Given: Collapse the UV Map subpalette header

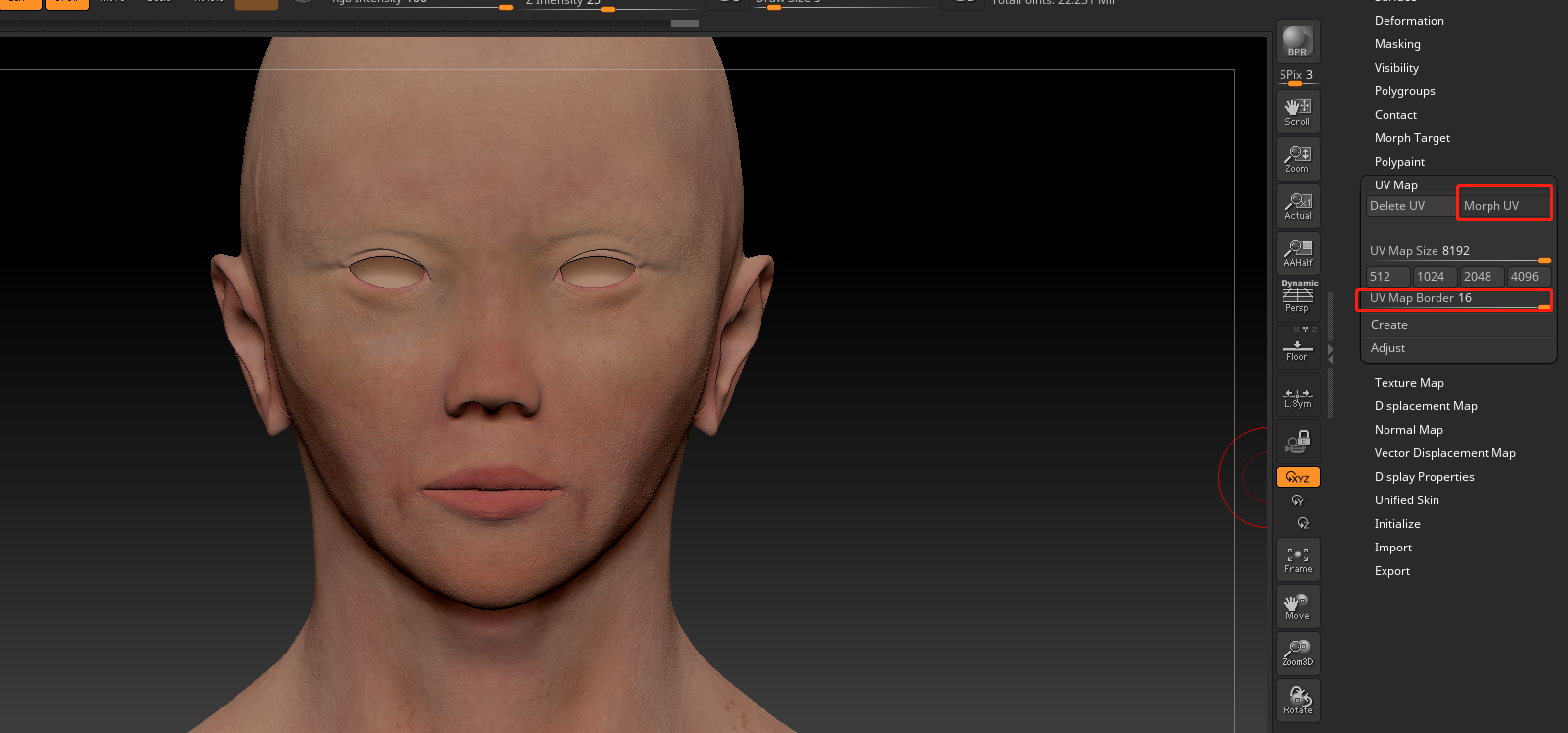Looking at the screenshot, I should point(1395,185).
